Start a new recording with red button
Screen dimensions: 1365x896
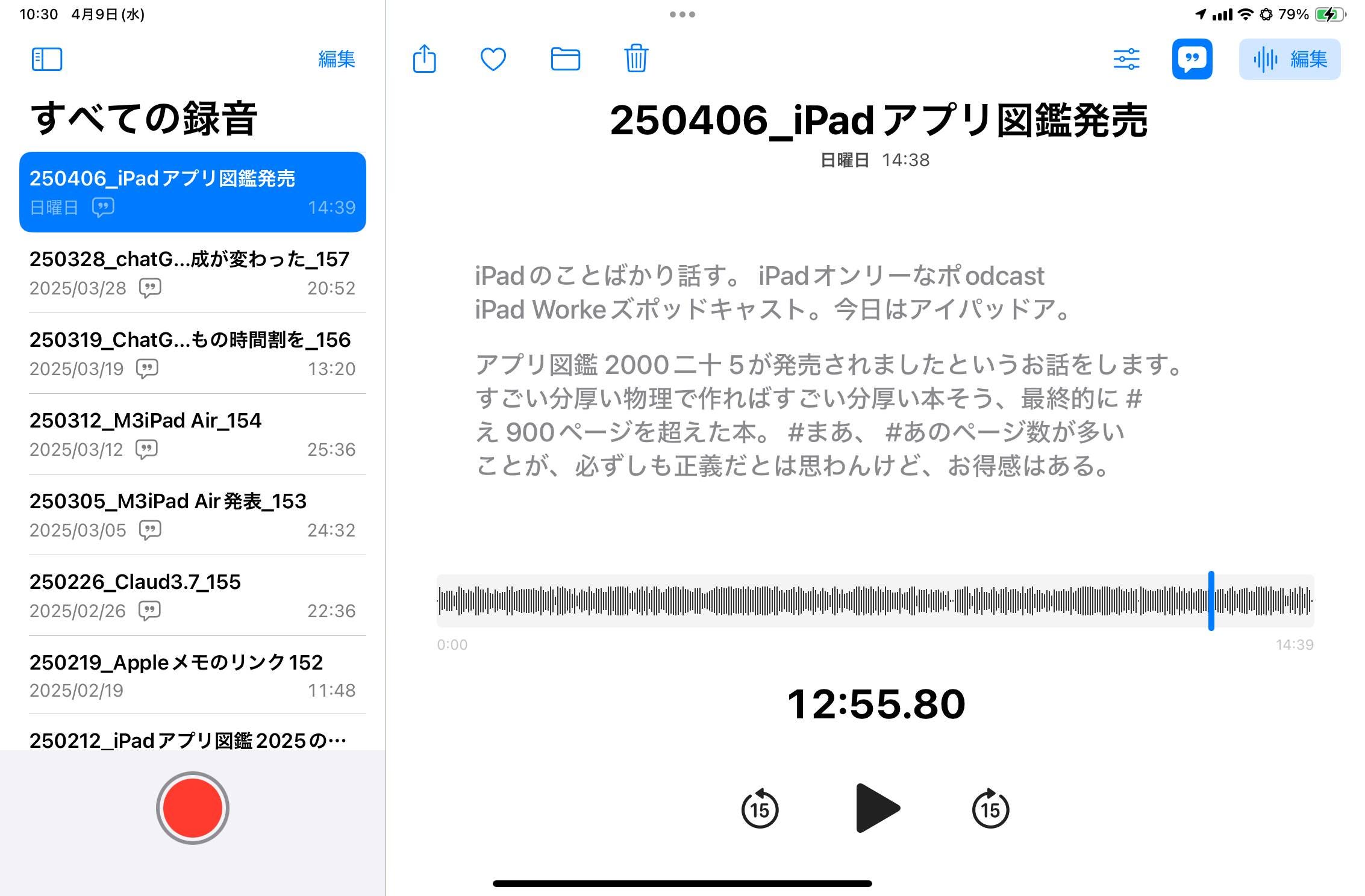tap(192, 807)
